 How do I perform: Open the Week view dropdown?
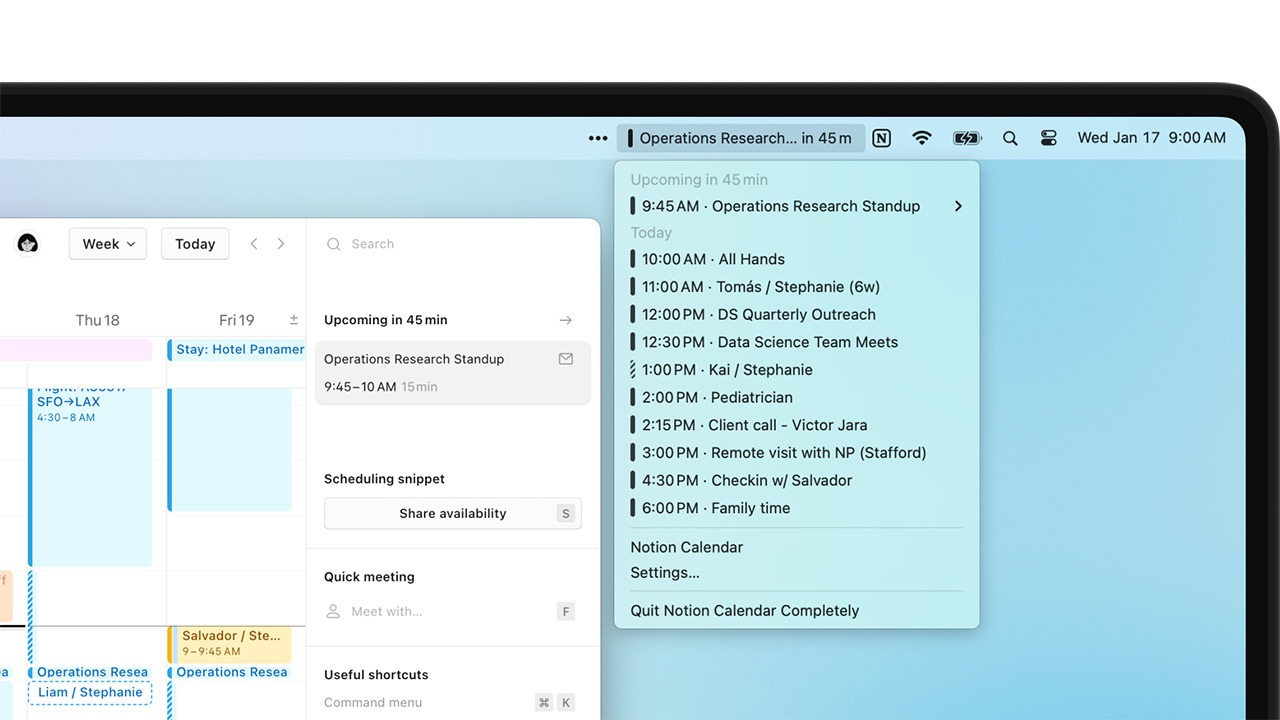107,243
